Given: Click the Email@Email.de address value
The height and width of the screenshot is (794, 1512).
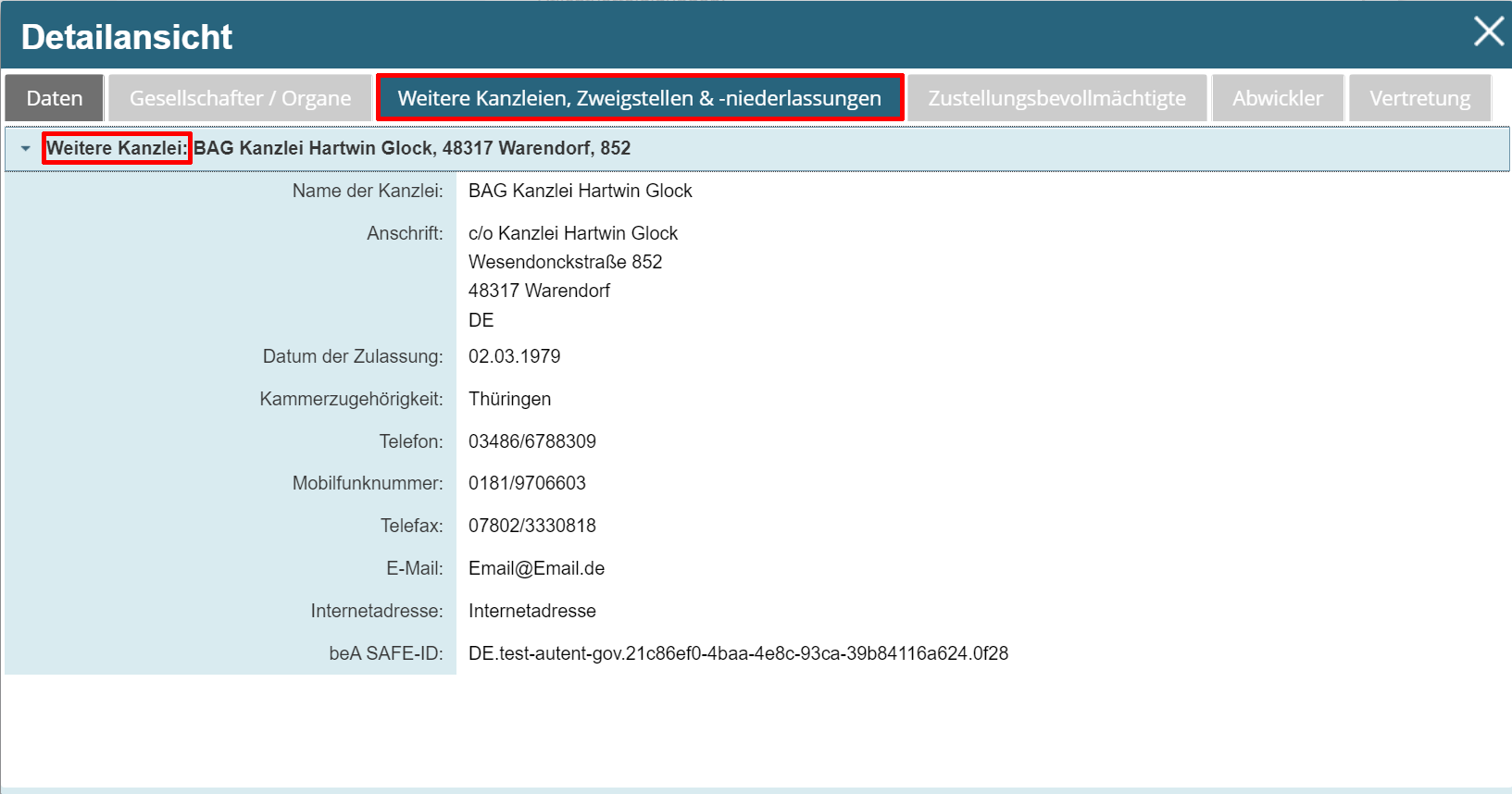Looking at the screenshot, I should 536,568.
